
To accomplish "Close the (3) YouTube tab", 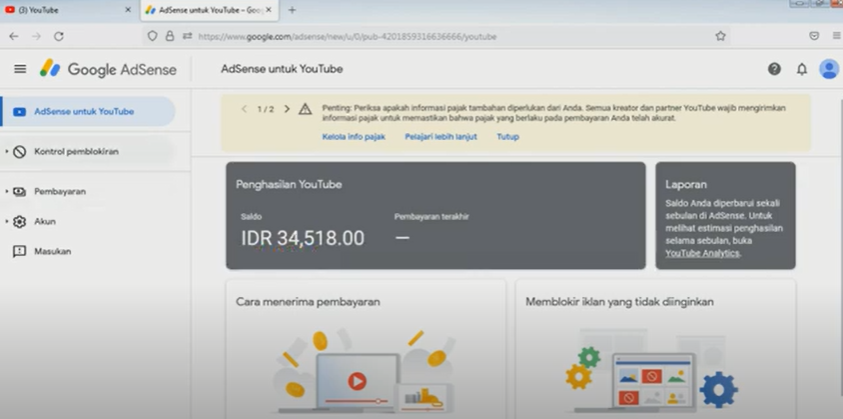I will tap(128, 10).
